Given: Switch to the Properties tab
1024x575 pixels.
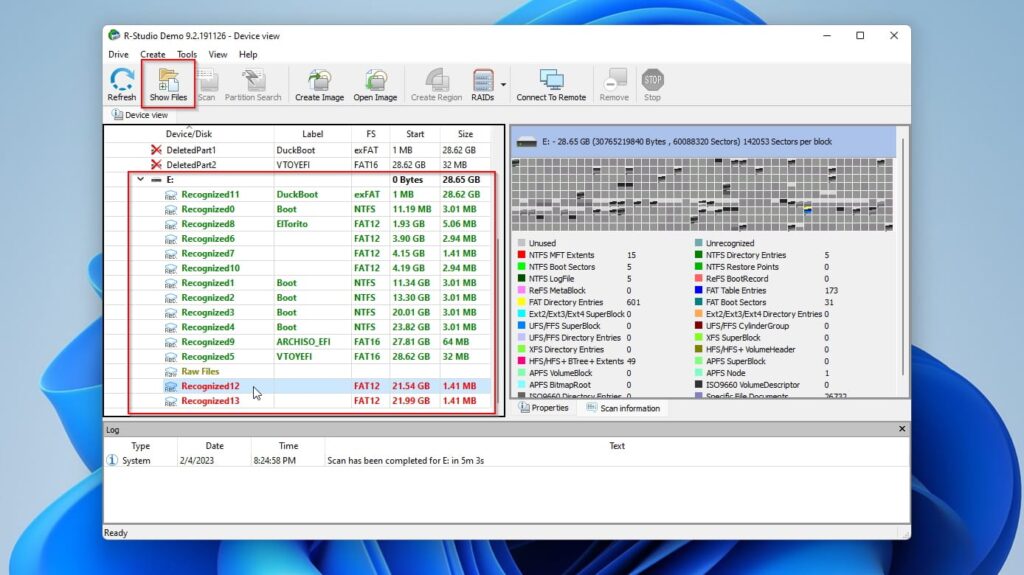Looking at the screenshot, I should (x=543, y=408).
